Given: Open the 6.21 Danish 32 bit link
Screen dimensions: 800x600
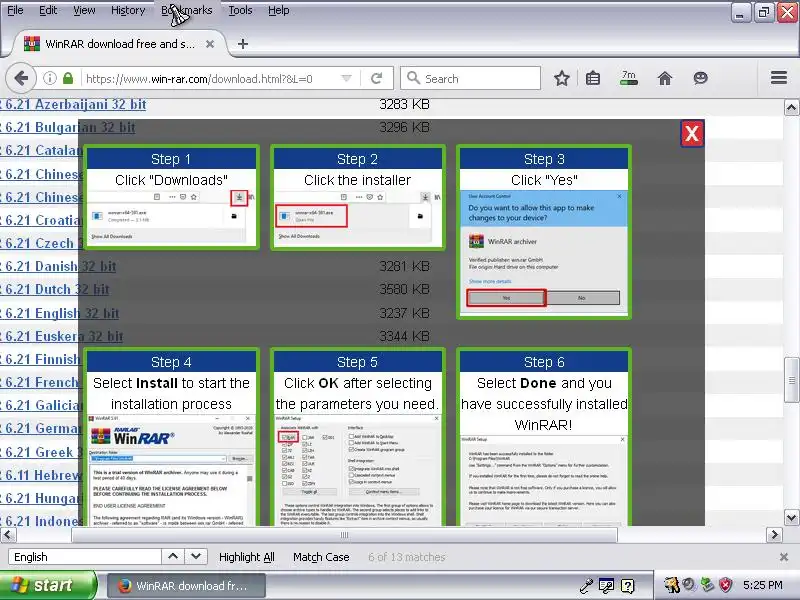Looking at the screenshot, I should point(58,266).
